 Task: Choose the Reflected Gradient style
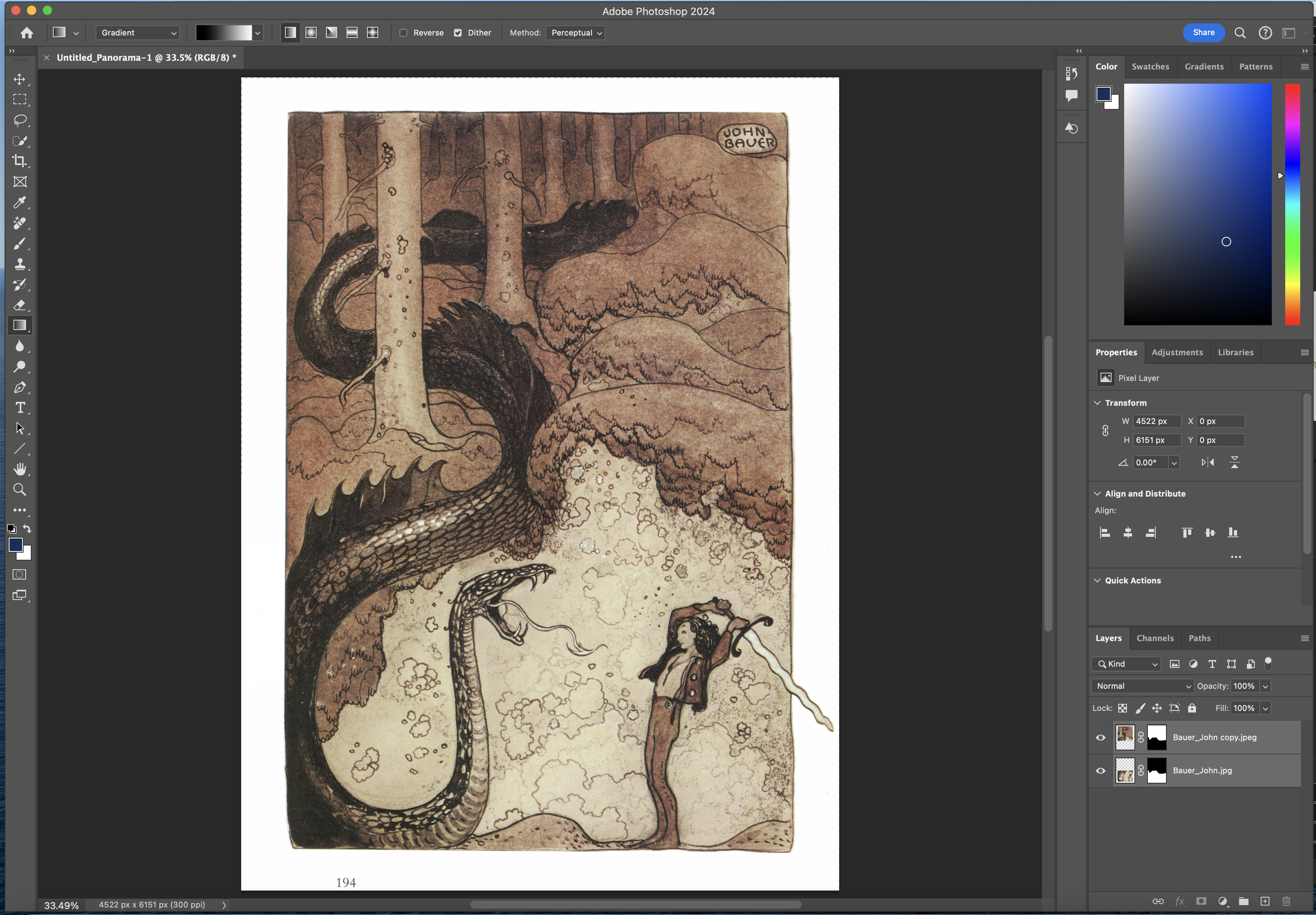352,33
